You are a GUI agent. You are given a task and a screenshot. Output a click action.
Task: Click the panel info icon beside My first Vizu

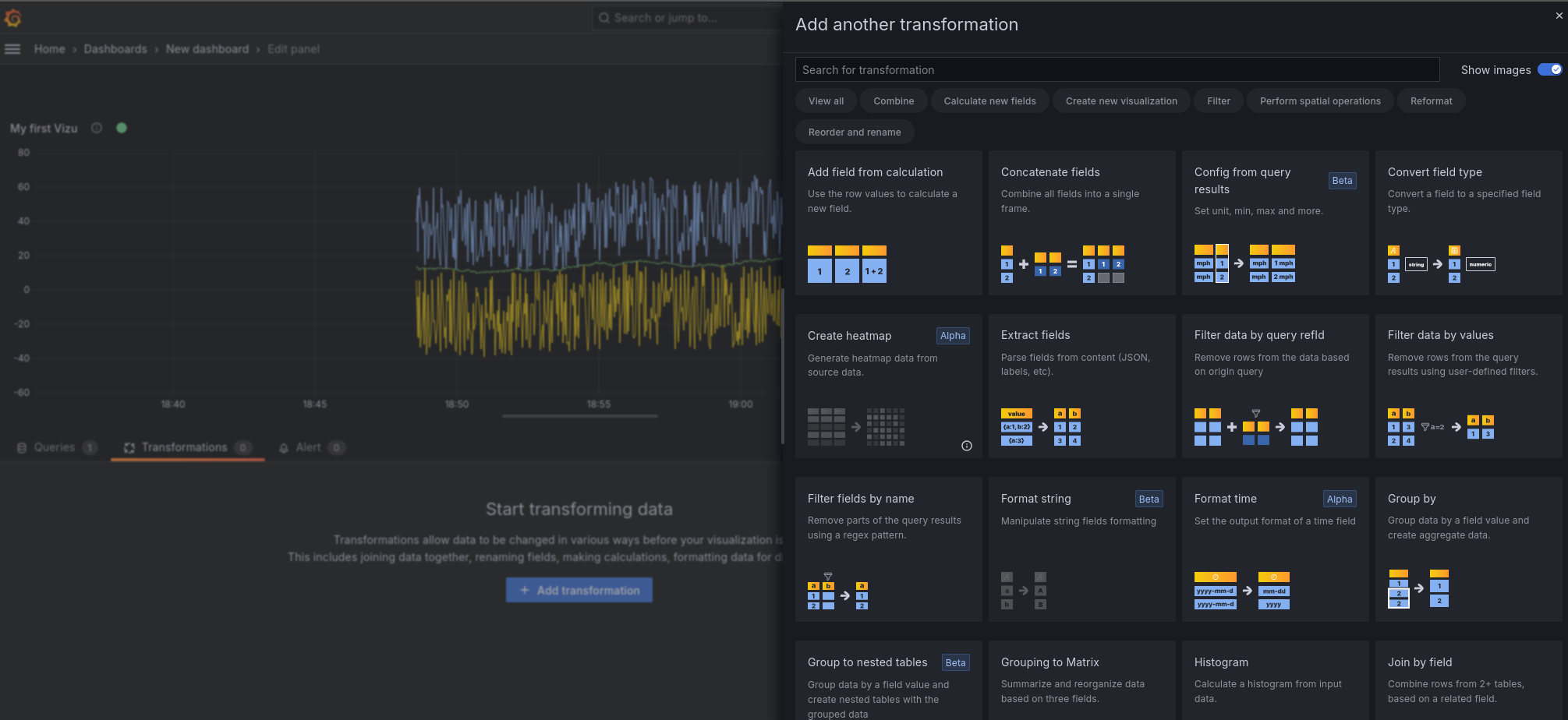pyautogui.click(x=97, y=128)
